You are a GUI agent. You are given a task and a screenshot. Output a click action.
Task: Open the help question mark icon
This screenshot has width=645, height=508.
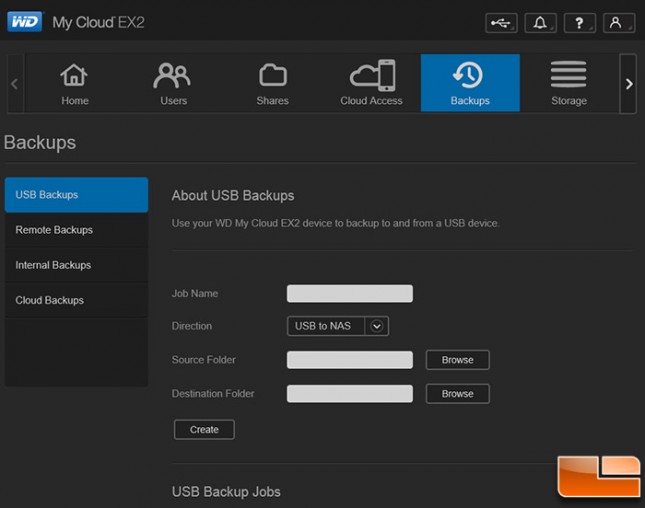[580, 23]
